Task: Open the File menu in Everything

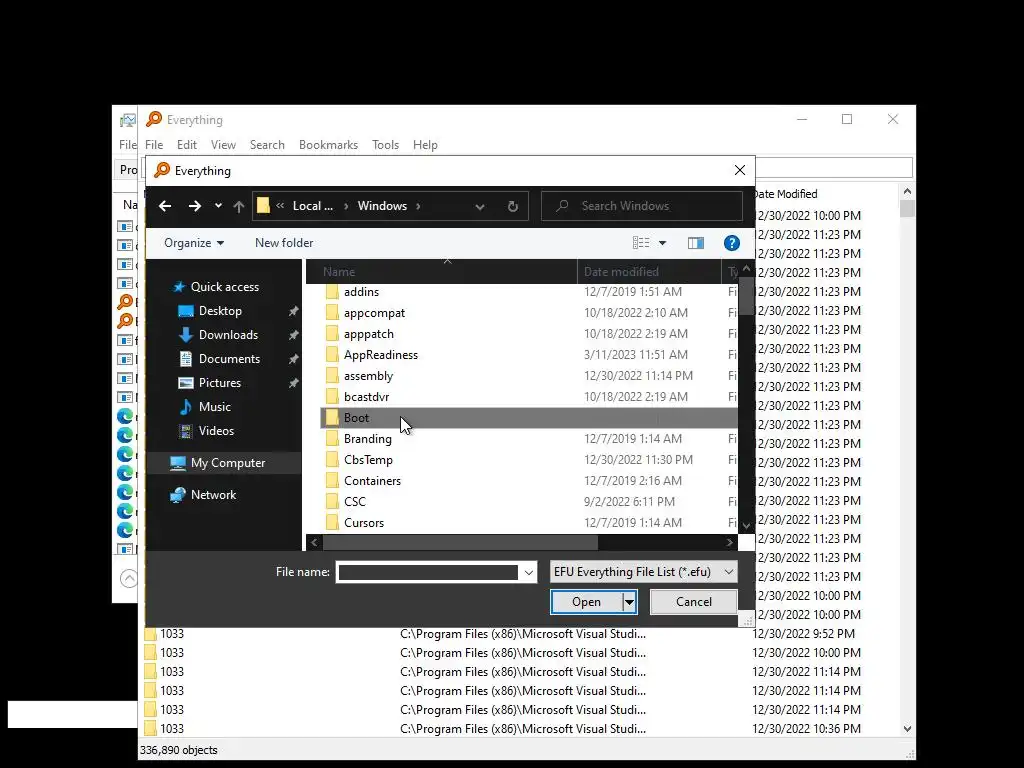Action: (x=154, y=145)
